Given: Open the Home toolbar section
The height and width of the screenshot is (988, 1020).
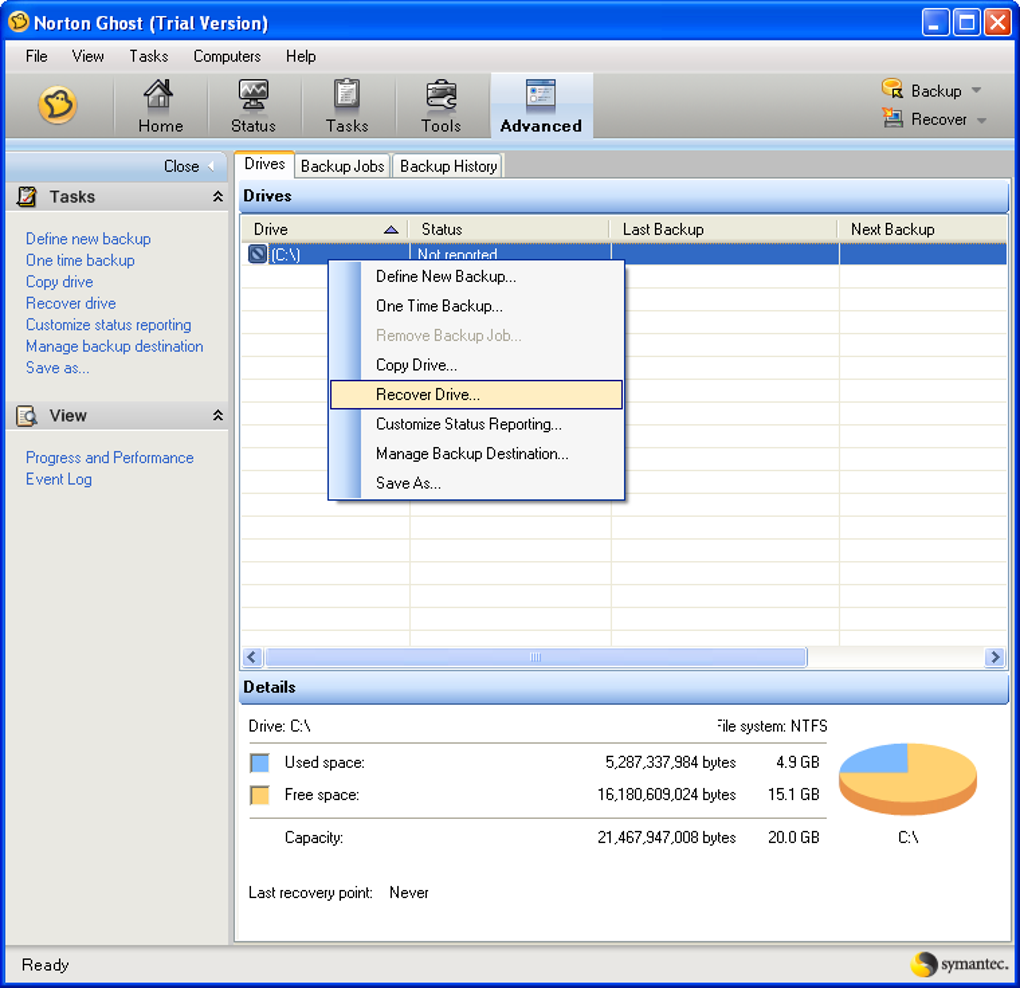Looking at the screenshot, I should 160,105.
